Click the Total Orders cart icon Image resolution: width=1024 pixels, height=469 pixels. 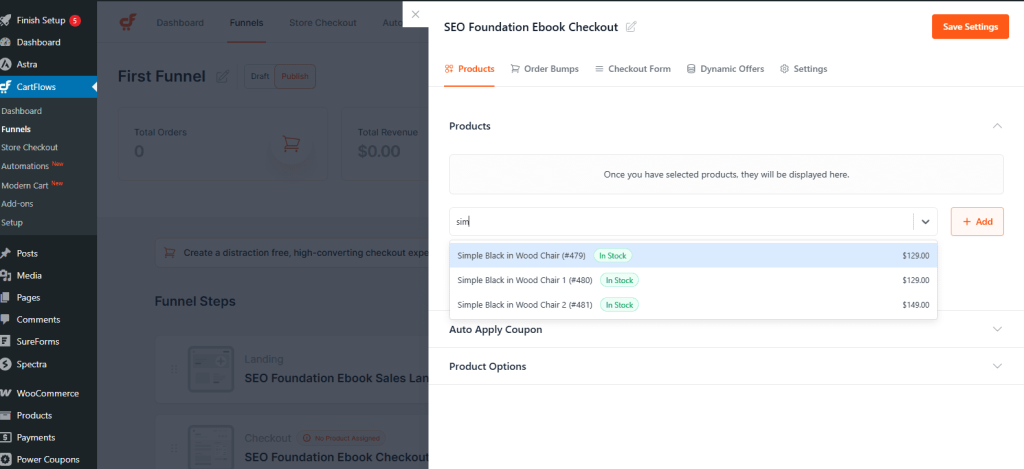pyautogui.click(x=291, y=144)
